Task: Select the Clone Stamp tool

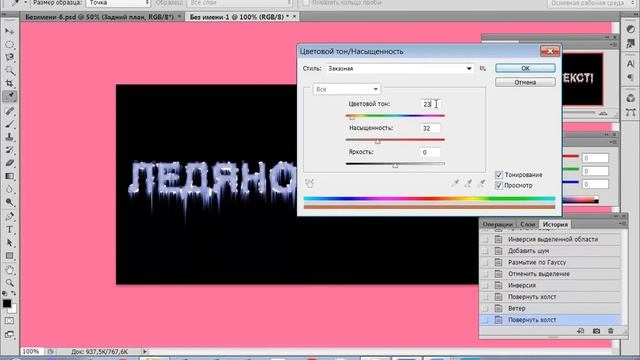Action: coord(10,137)
